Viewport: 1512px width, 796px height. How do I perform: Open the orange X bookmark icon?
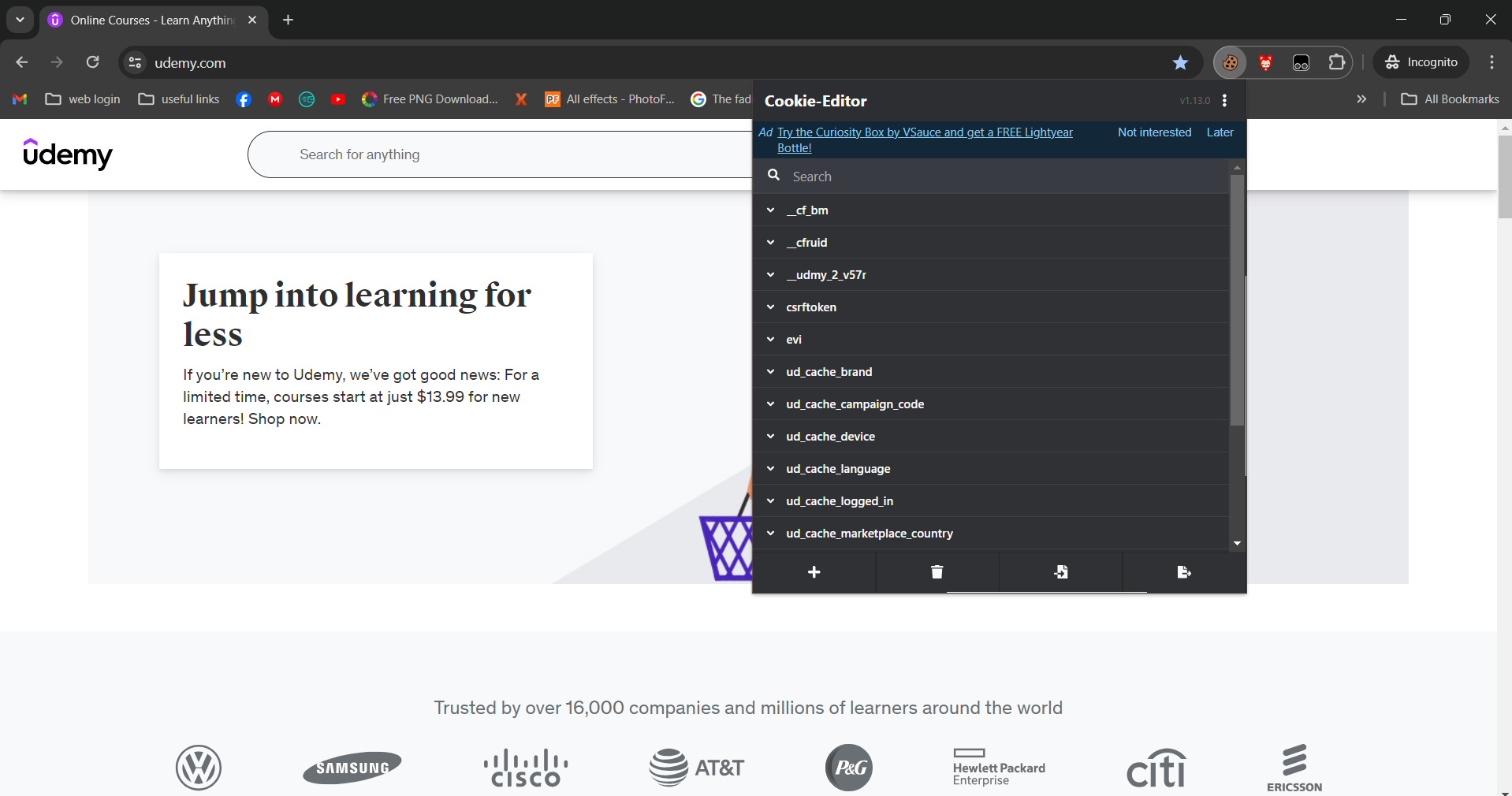521,99
